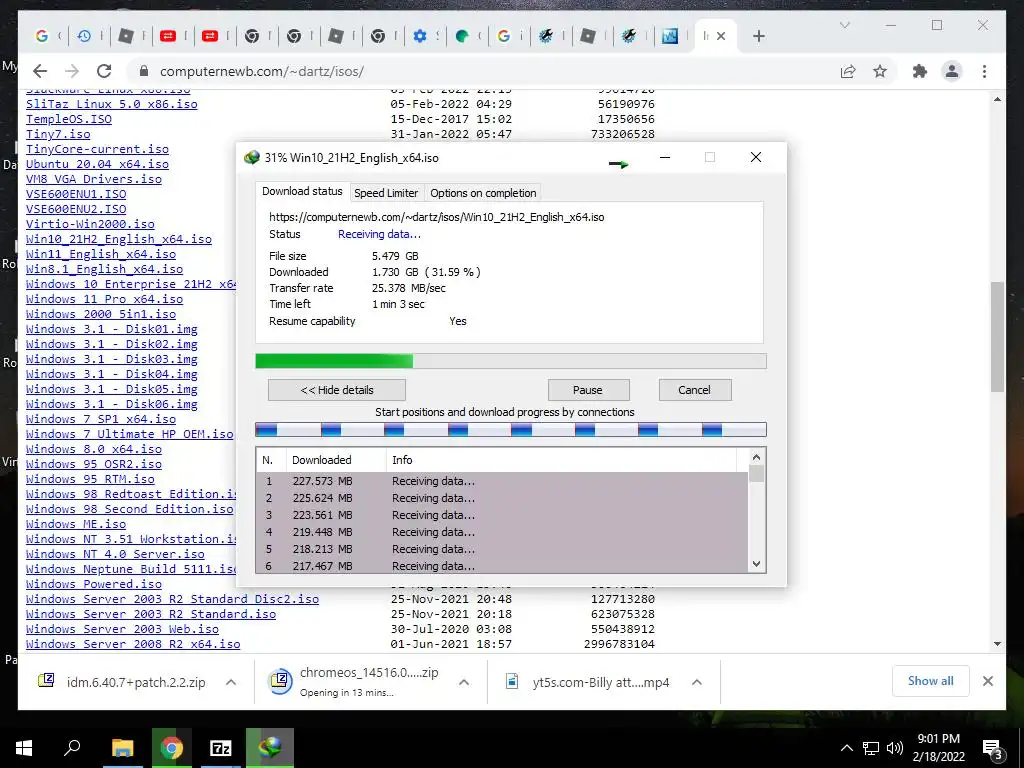Viewport: 1024px width, 768px height.
Task: Close the Chrome downloads shelf
Action: click(x=988, y=681)
